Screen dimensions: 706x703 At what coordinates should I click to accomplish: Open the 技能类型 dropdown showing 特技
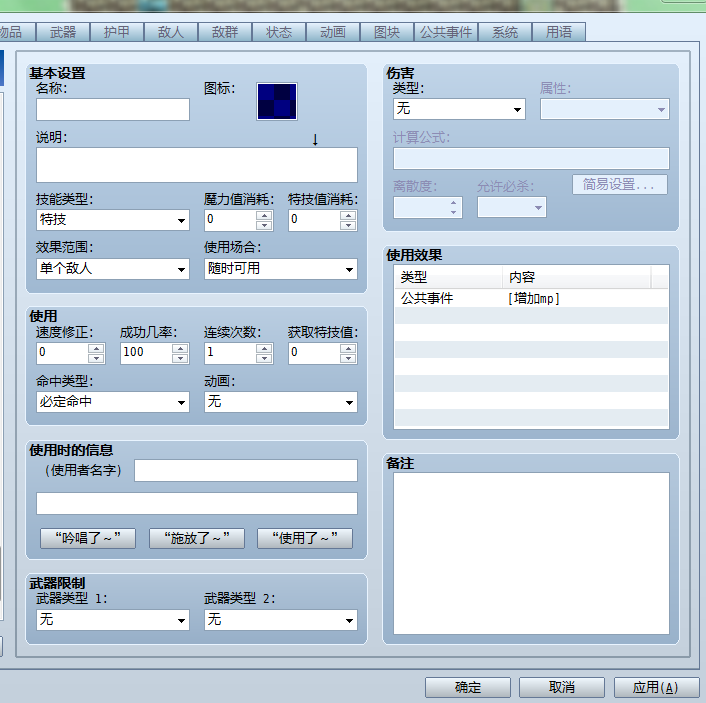click(113, 220)
